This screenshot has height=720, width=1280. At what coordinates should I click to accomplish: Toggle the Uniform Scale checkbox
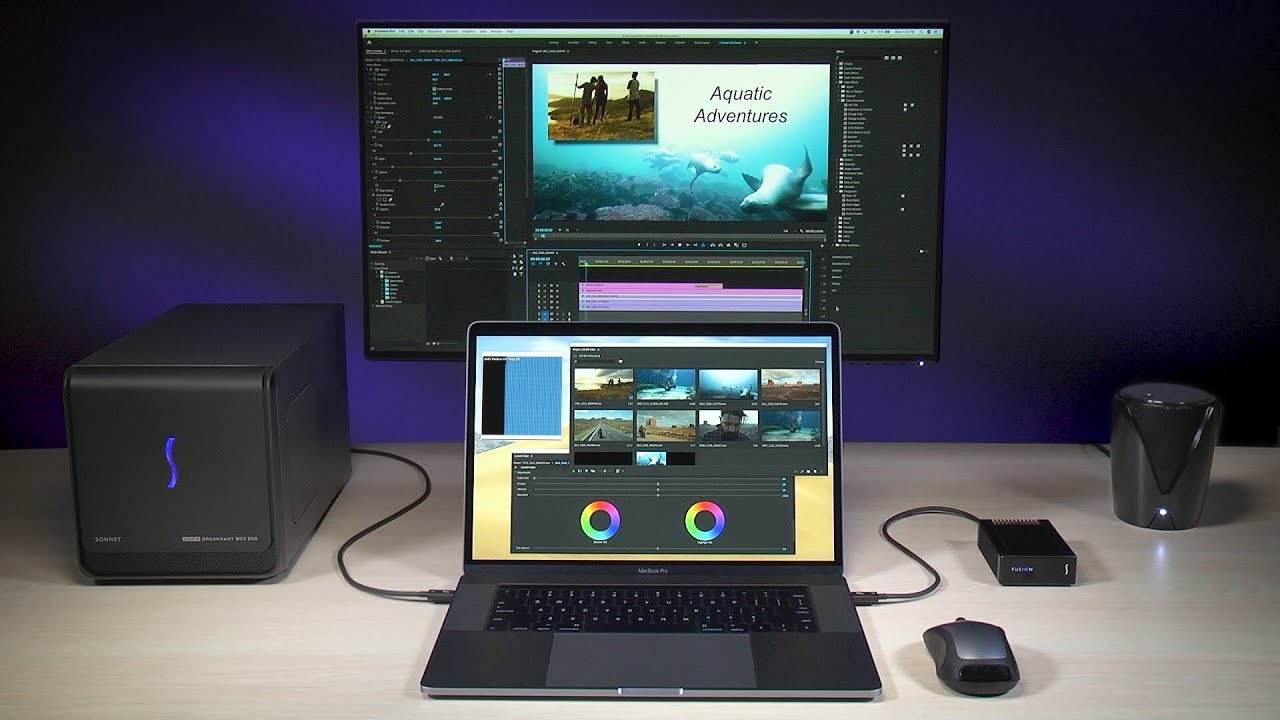point(435,89)
